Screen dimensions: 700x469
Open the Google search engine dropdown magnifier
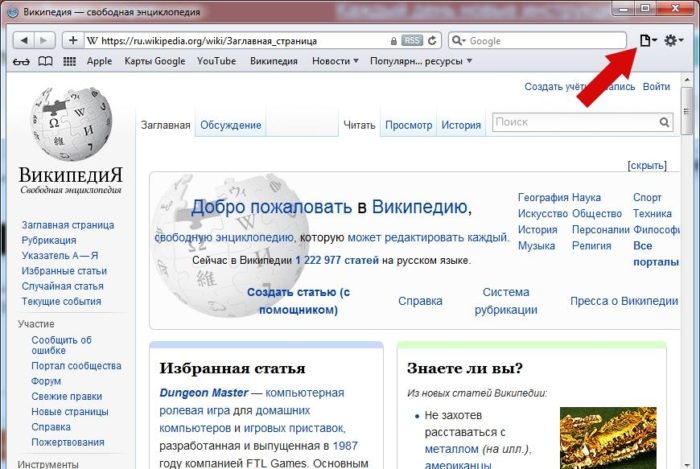point(458,41)
